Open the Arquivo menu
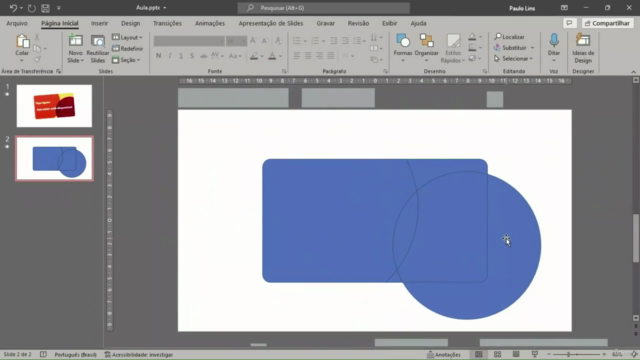Screen dimensions: 640x360 (17, 23)
